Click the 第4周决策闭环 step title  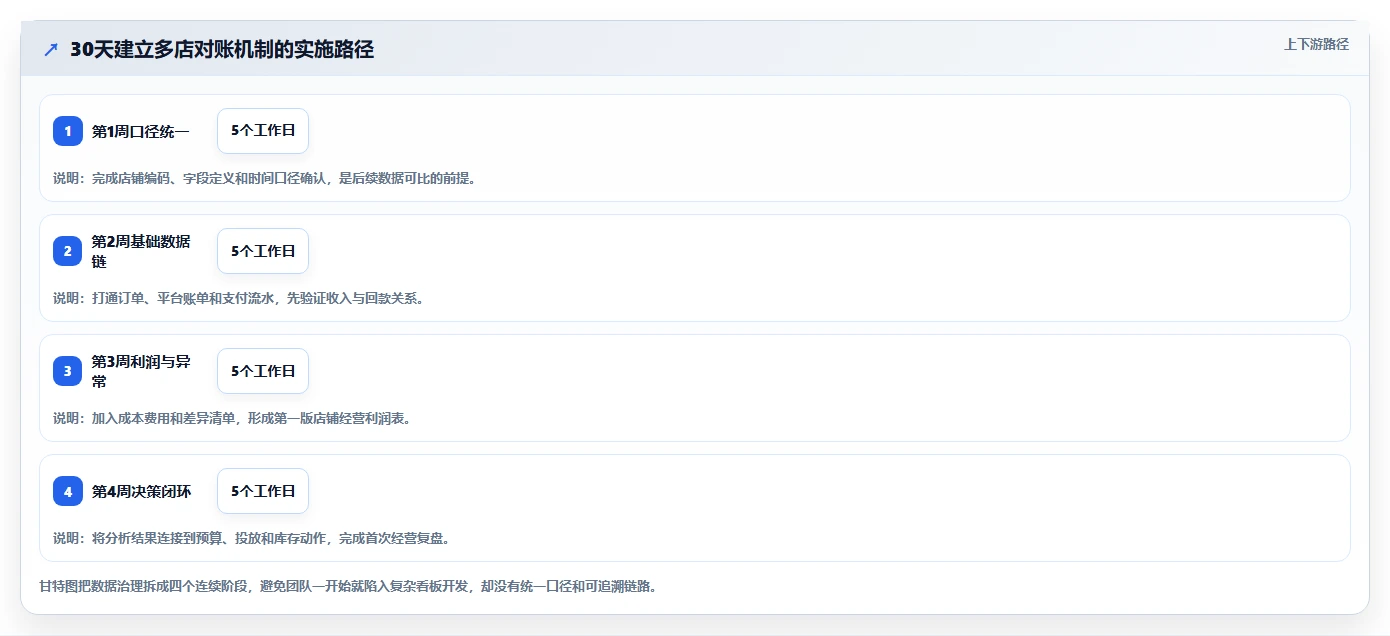tap(141, 491)
